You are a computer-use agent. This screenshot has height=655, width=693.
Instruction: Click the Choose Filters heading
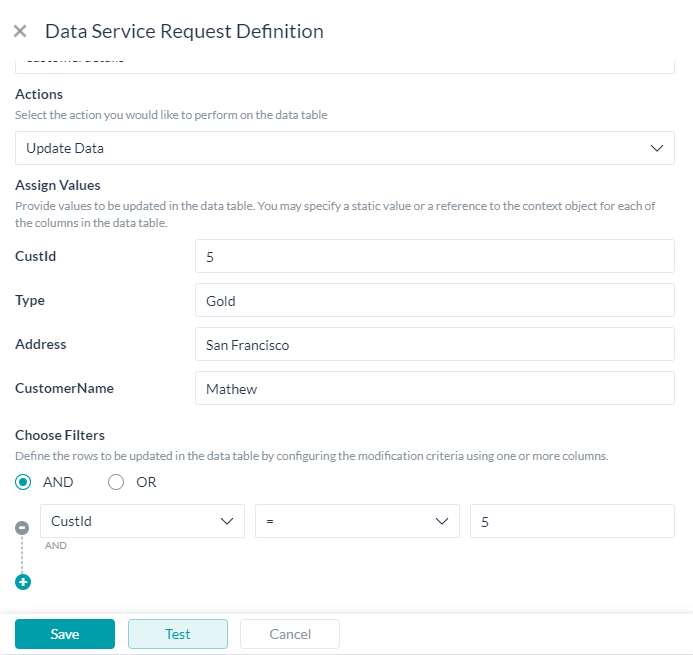pyautogui.click(x=60, y=435)
